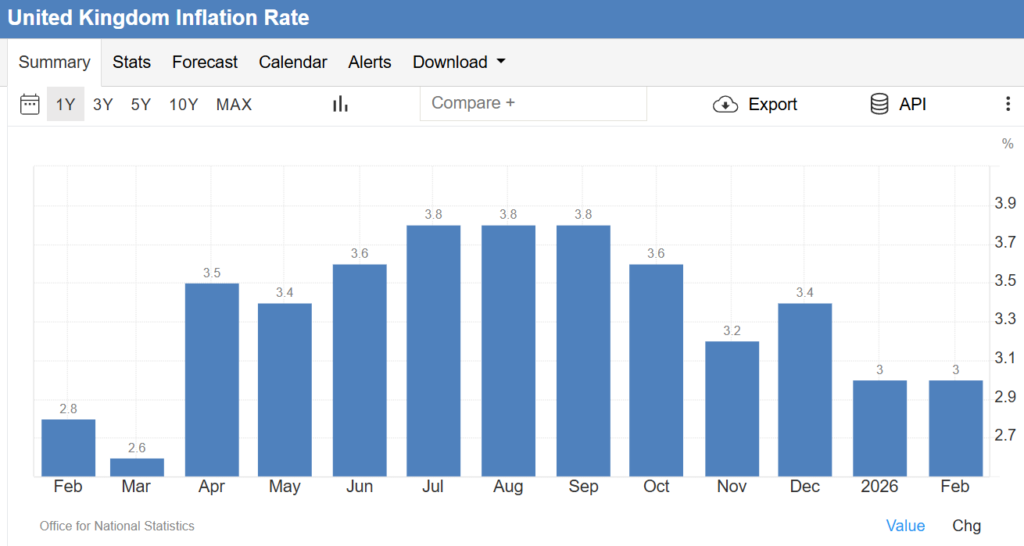
Task: Switch to the 5Y time range
Action: 141,104
